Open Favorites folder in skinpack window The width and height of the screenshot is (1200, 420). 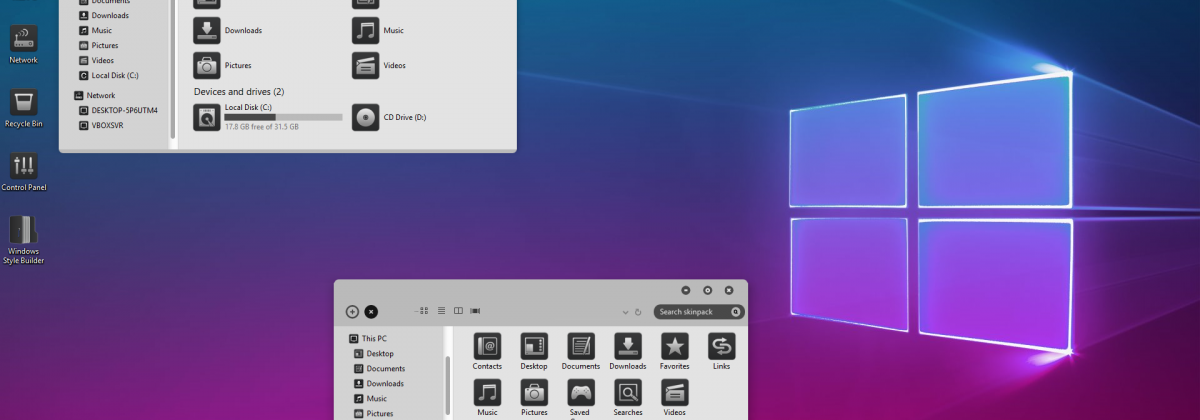675,352
